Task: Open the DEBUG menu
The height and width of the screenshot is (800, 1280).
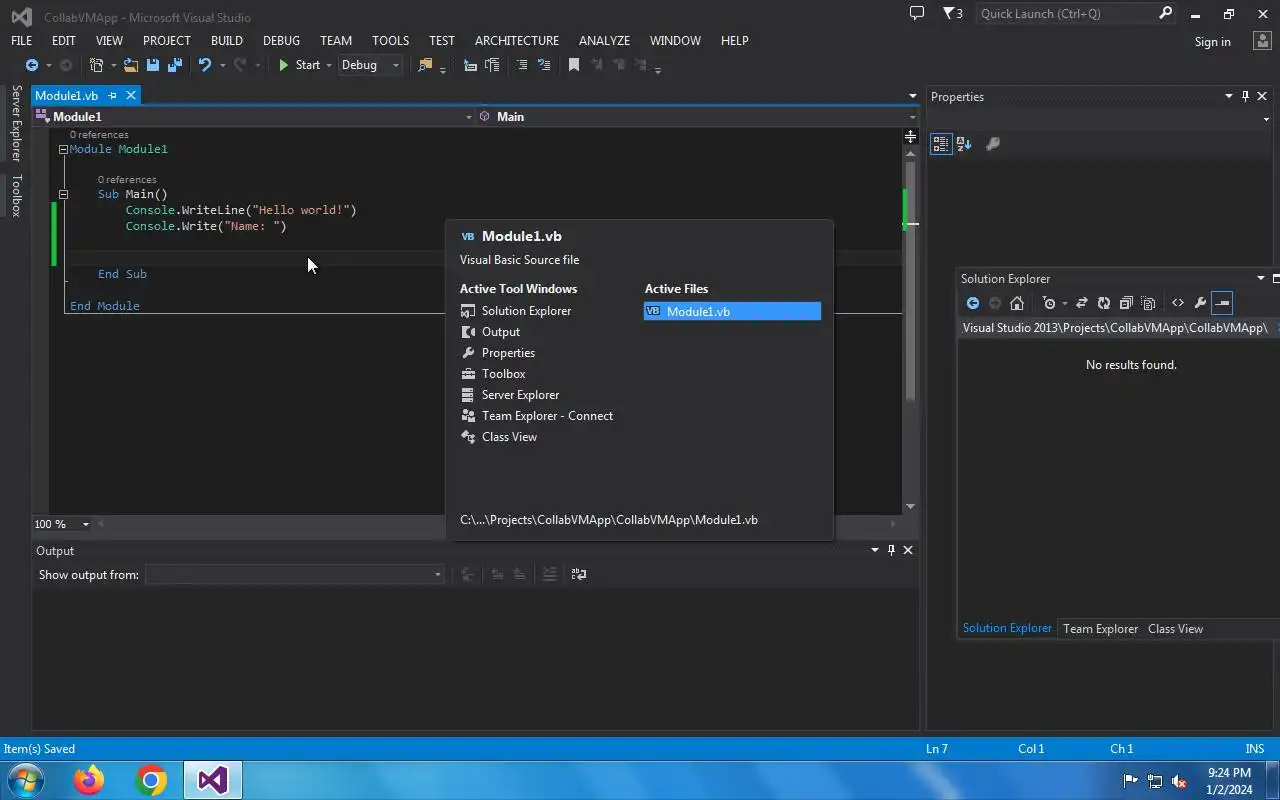Action: 281,40
